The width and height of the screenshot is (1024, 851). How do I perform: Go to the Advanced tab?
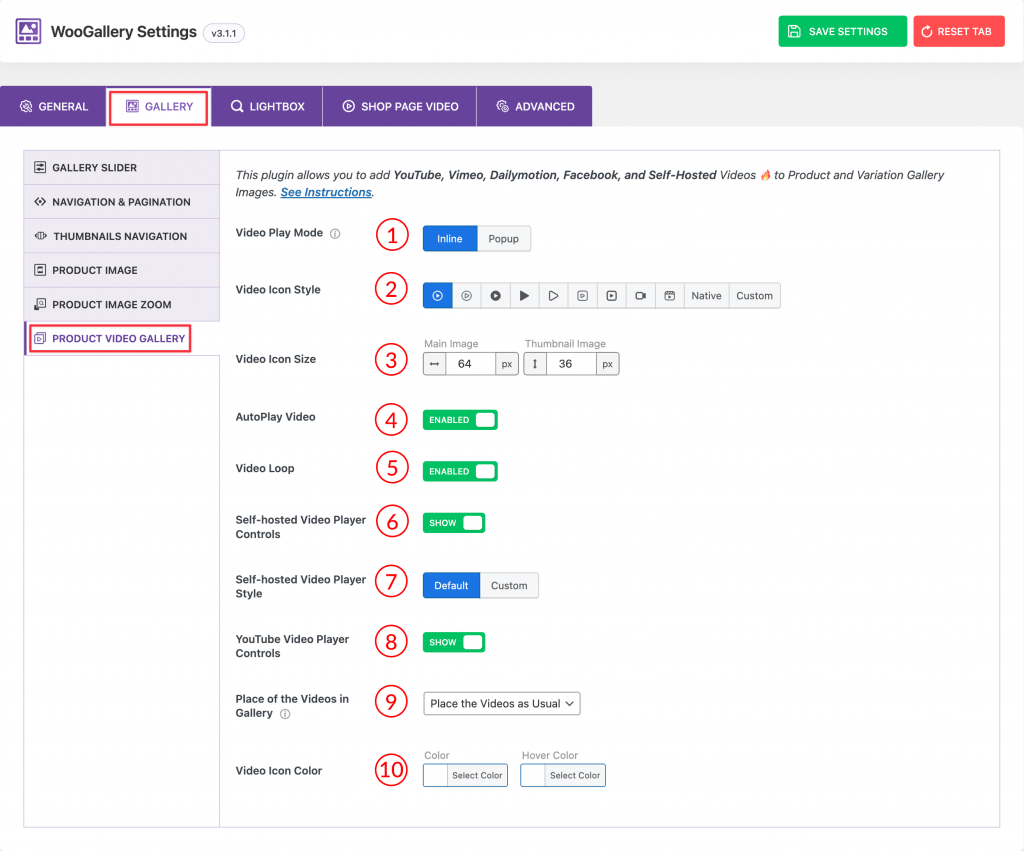point(535,106)
